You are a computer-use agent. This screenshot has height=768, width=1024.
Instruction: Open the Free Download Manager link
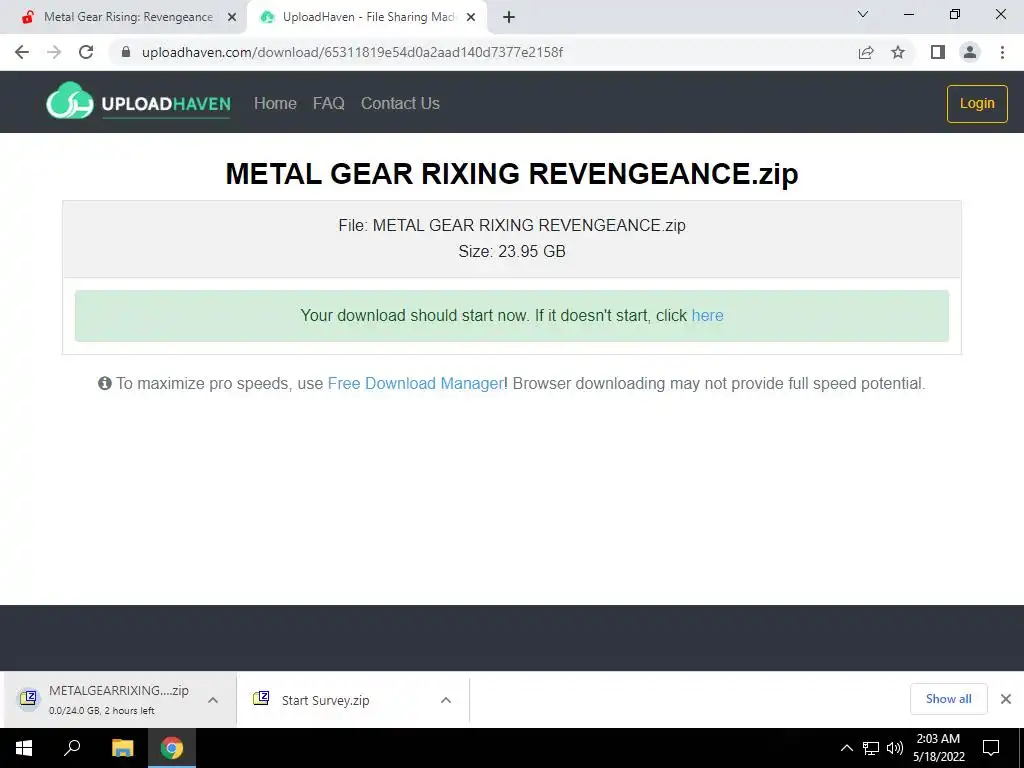(x=415, y=383)
